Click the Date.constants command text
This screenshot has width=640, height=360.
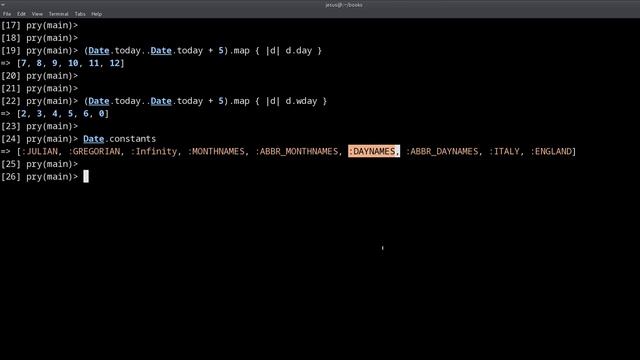pyautogui.click(x=120, y=139)
